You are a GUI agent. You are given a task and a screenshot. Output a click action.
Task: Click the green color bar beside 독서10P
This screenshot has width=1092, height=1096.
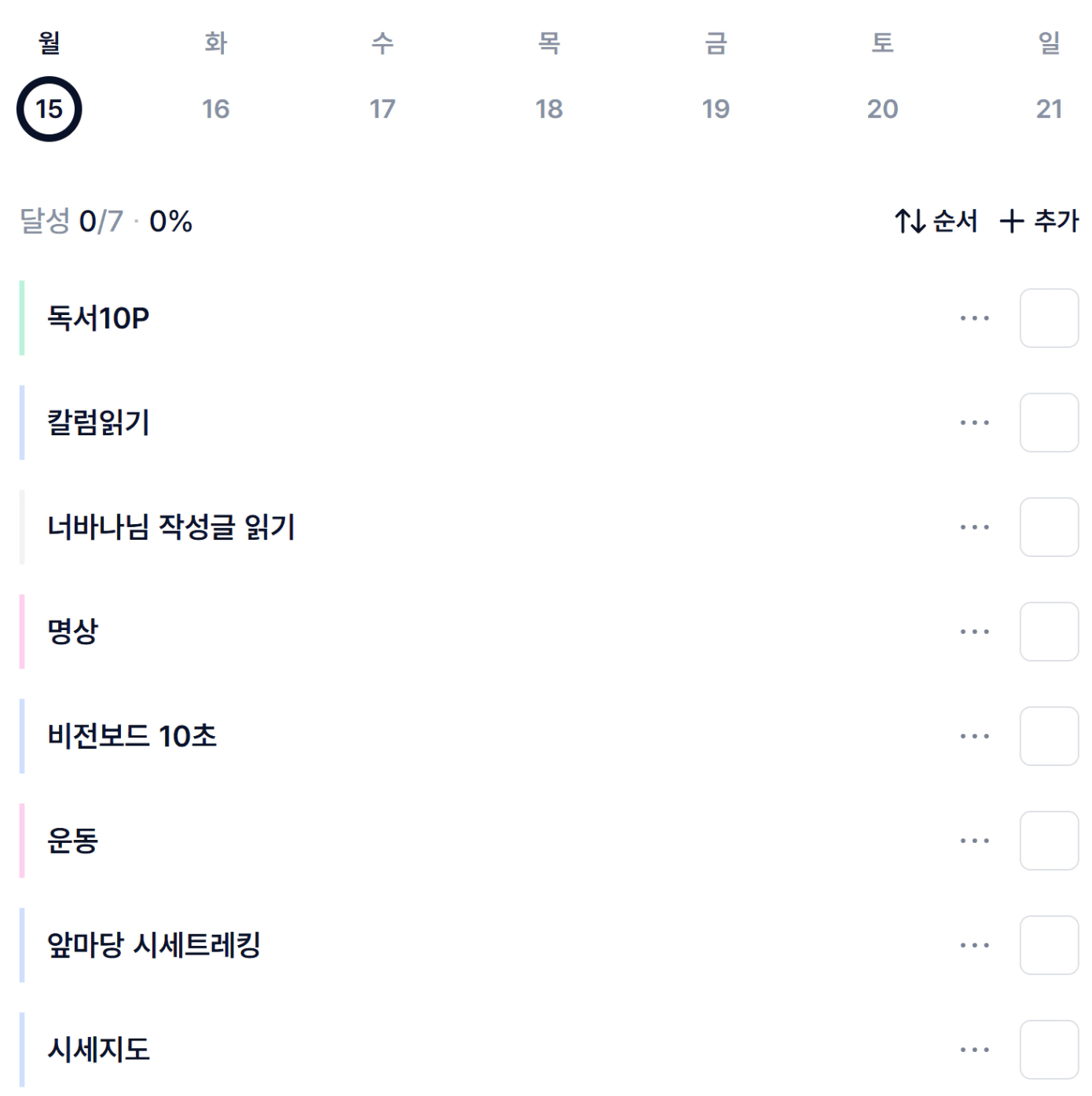(22, 318)
